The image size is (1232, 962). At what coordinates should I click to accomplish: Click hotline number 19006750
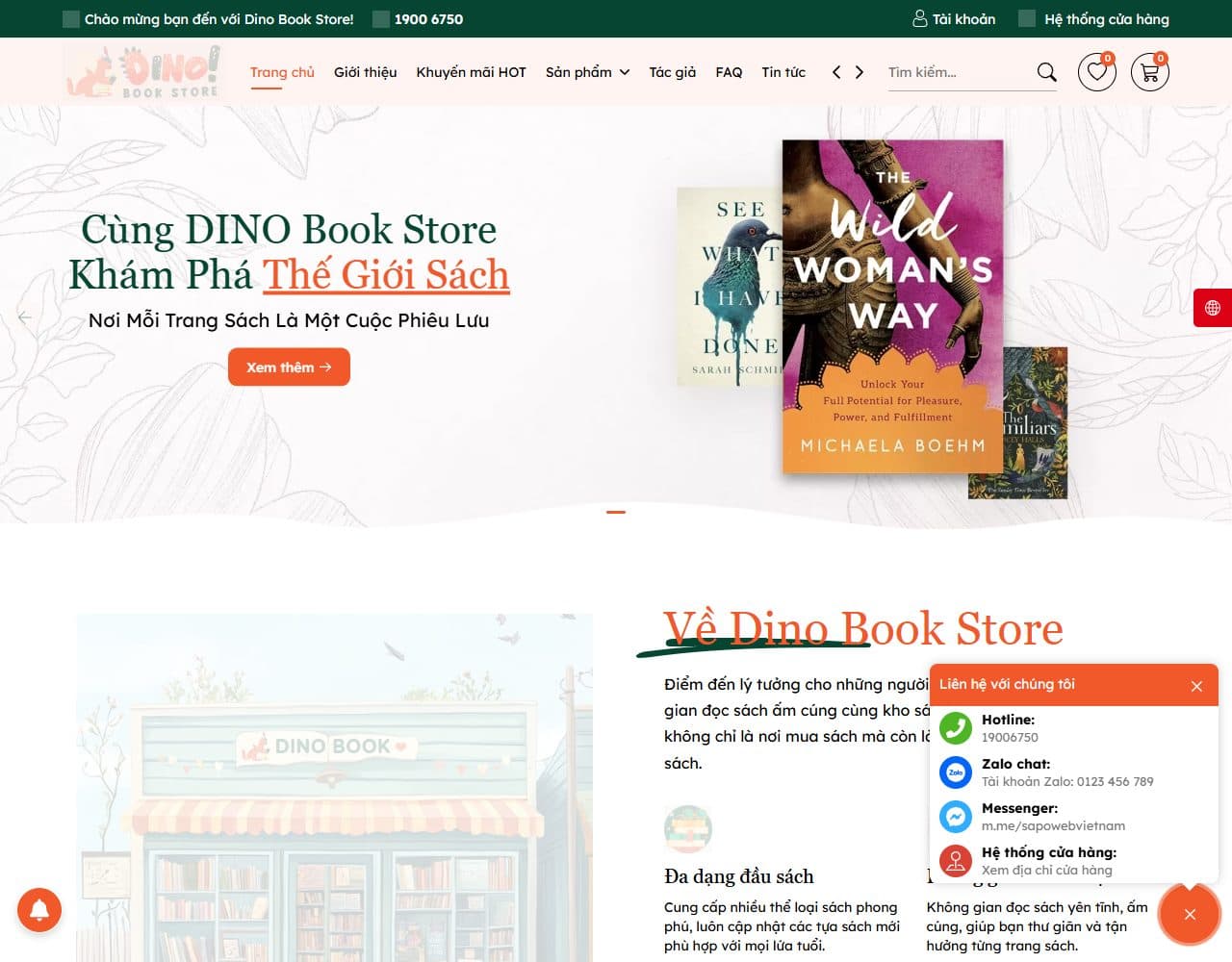click(1010, 737)
